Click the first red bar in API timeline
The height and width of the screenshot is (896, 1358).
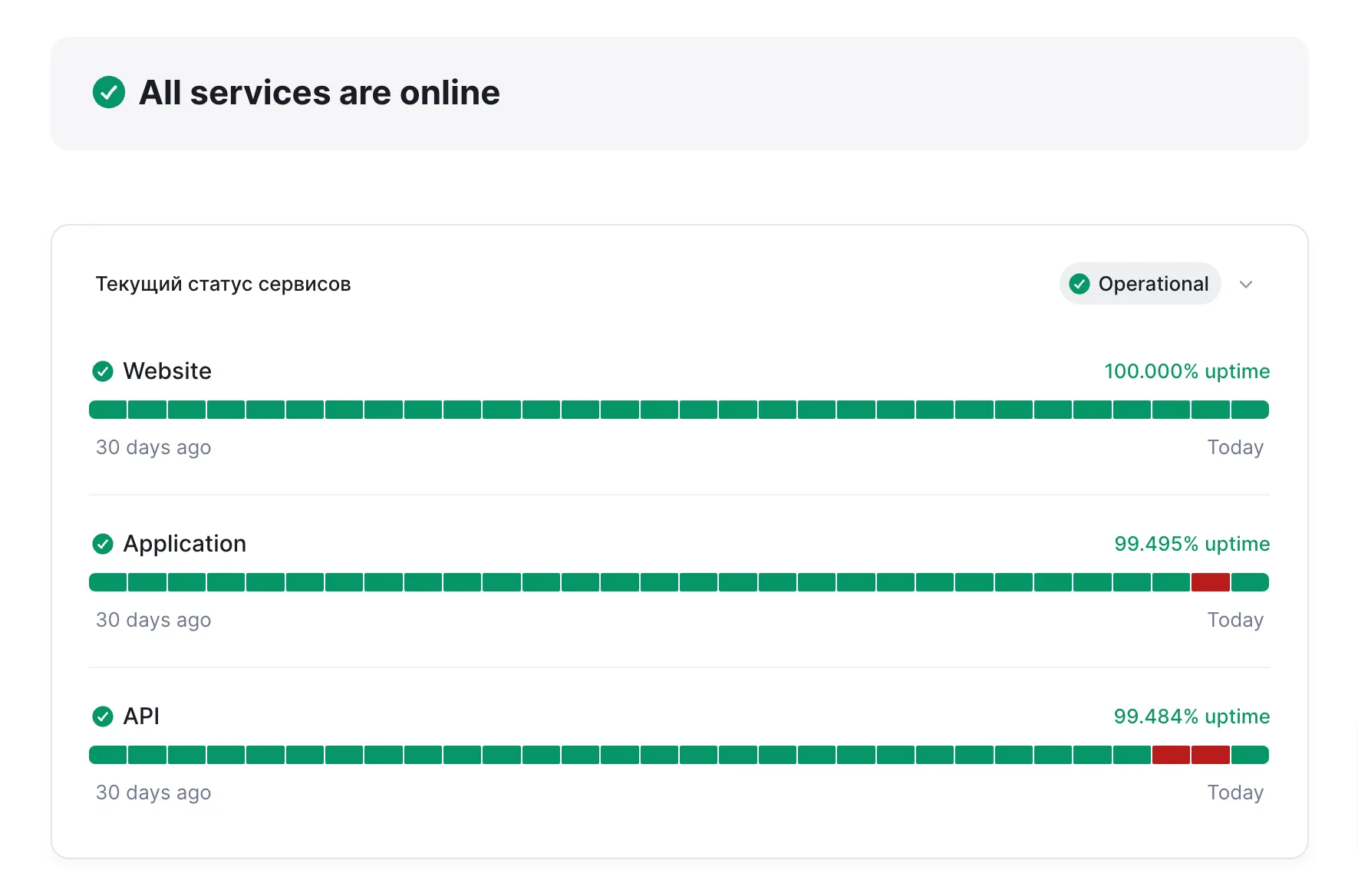(x=1171, y=755)
